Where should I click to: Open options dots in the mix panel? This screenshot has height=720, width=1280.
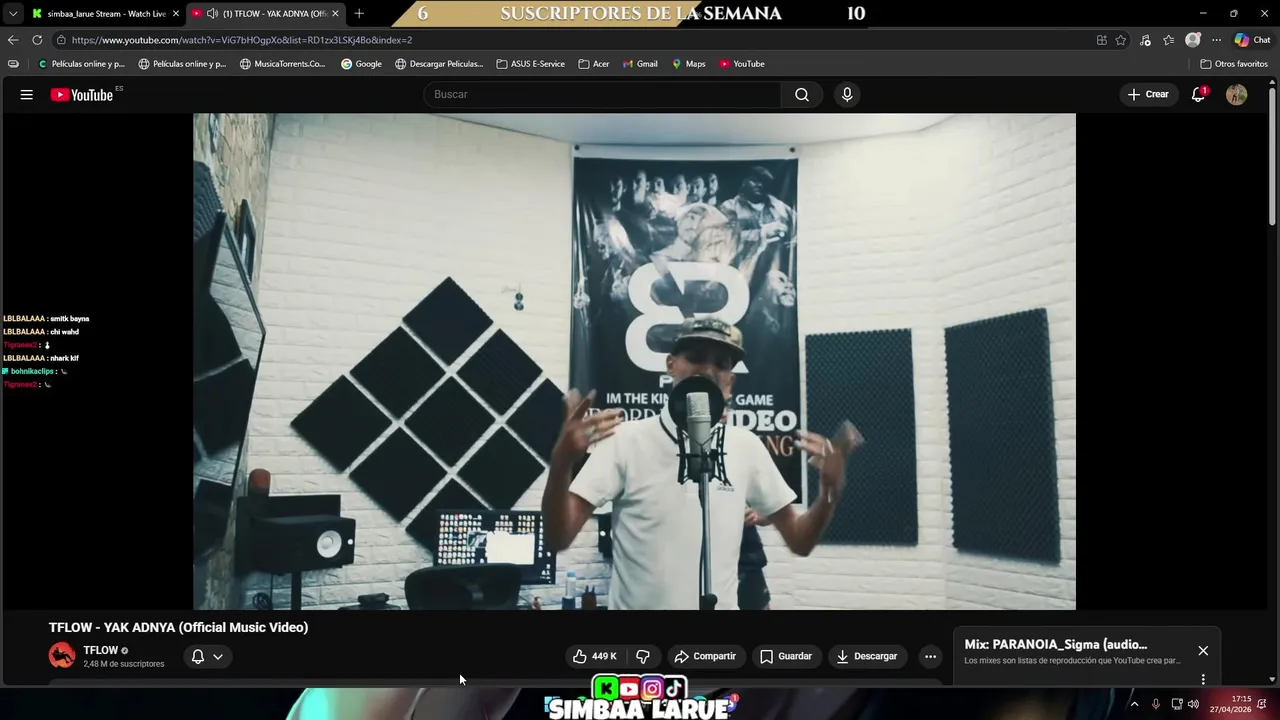click(1203, 679)
